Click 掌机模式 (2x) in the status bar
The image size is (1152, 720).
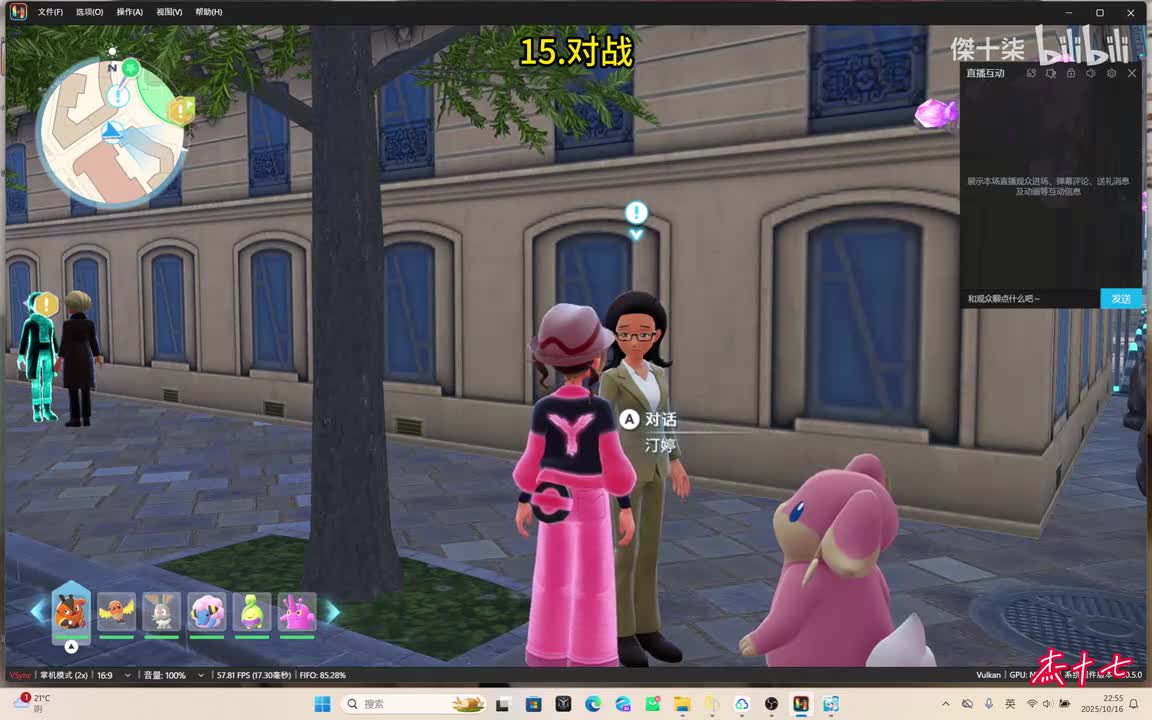pos(63,675)
